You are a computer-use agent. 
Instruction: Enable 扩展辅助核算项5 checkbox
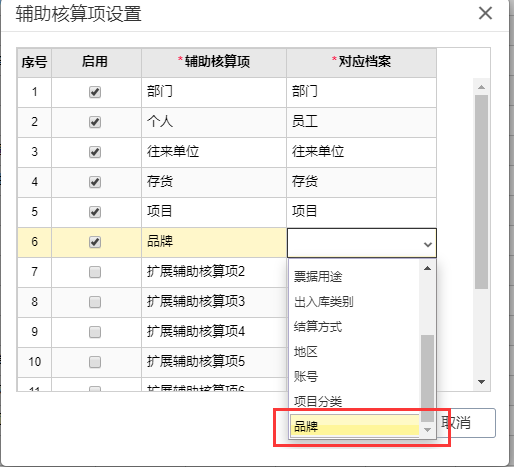[x=95, y=362]
